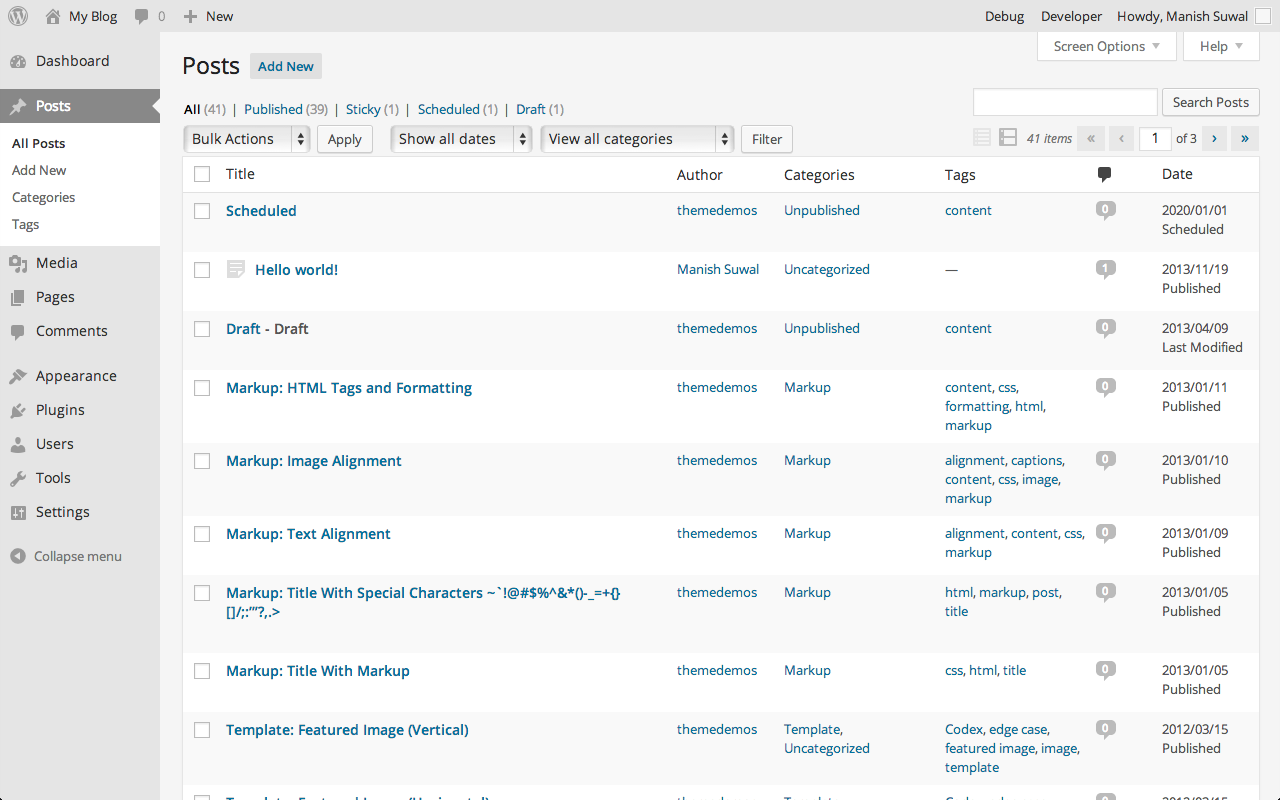The width and height of the screenshot is (1280, 800).
Task: Select Markup: Title With Markup checkbox
Action: pos(202,671)
